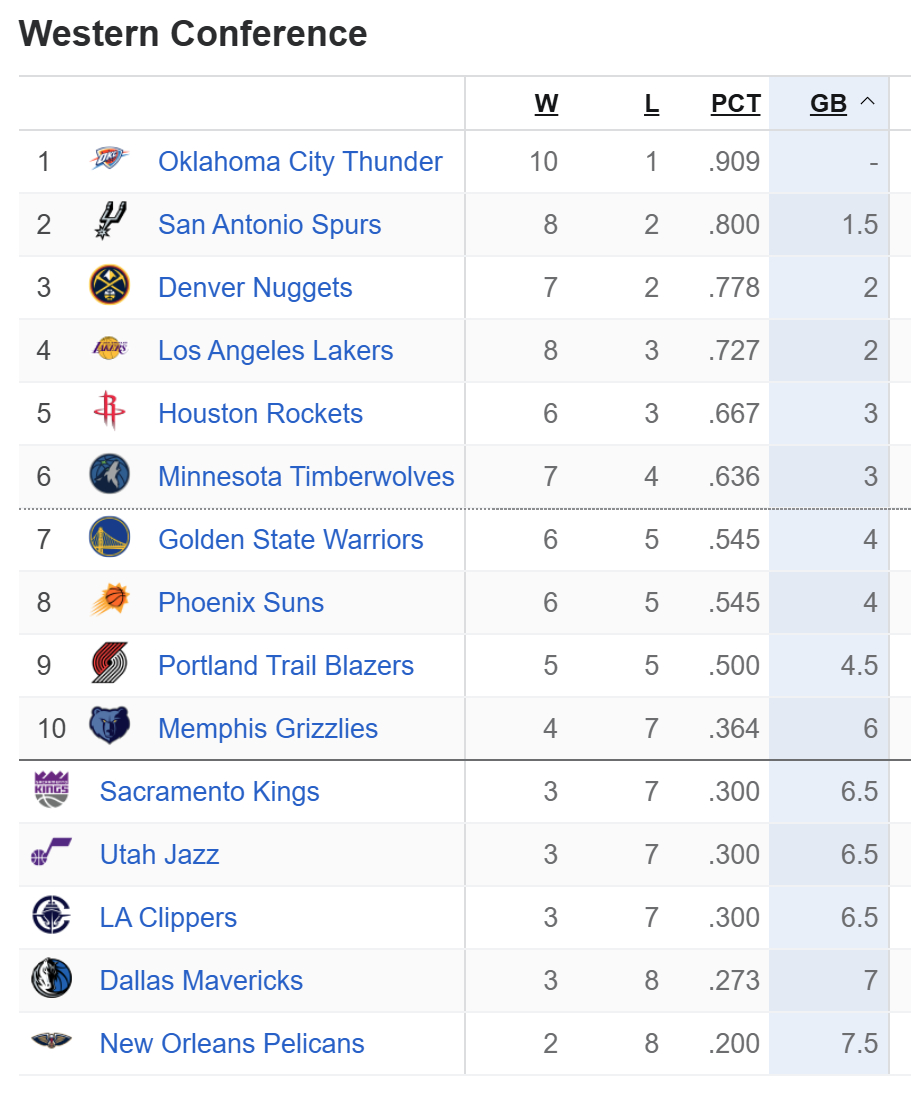The image size is (911, 1093).
Task: Click the Minnesota Timberwolves logo
Action: (x=109, y=476)
